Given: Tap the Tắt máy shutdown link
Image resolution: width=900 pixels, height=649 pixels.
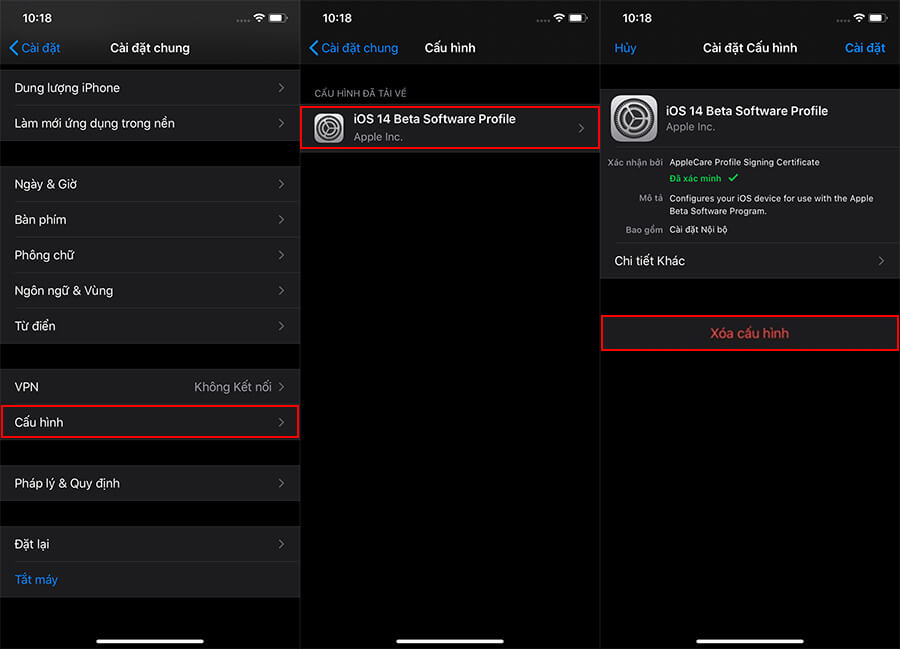Looking at the screenshot, I should coord(36,579).
